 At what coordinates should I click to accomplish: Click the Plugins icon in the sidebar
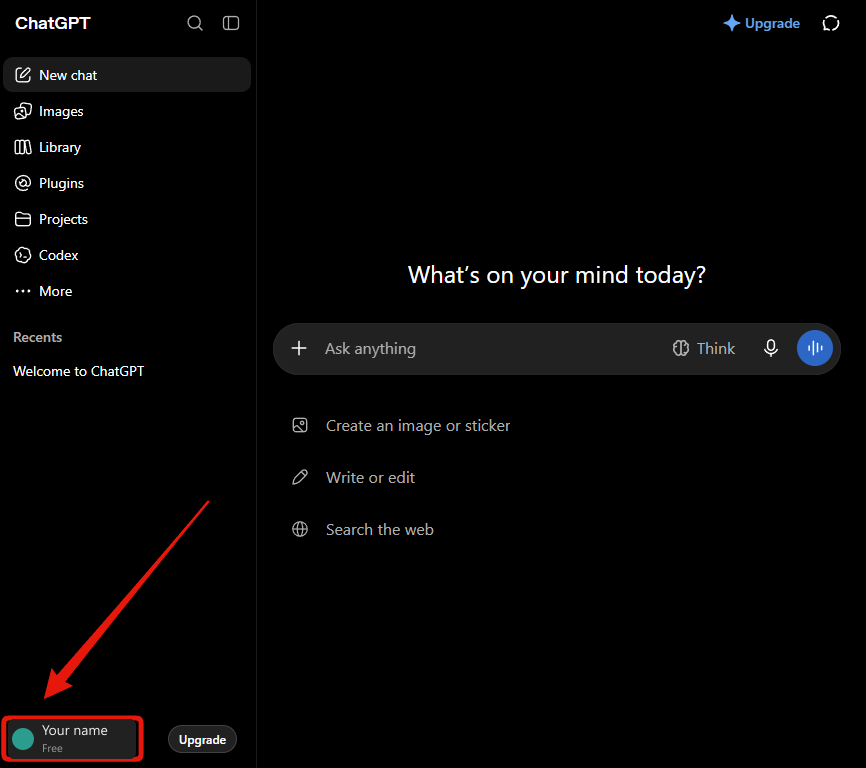pos(23,183)
